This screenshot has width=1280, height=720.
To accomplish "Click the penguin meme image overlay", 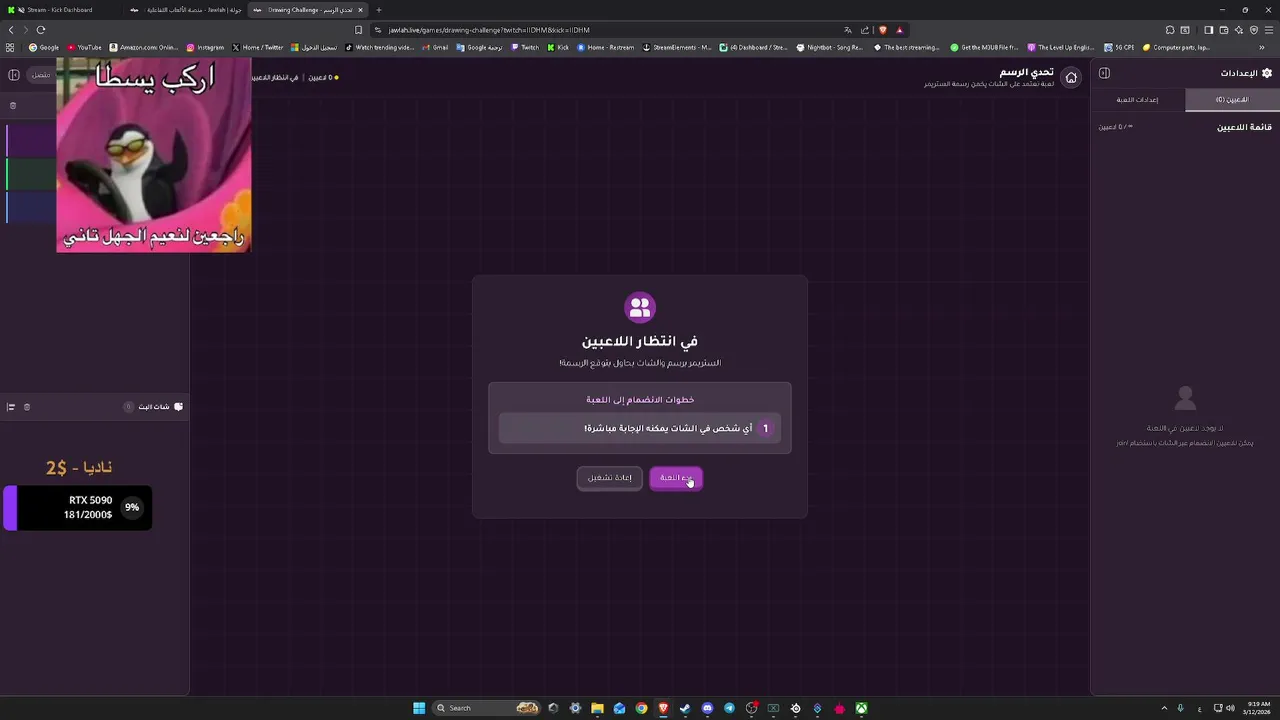I will click(x=153, y=155).
